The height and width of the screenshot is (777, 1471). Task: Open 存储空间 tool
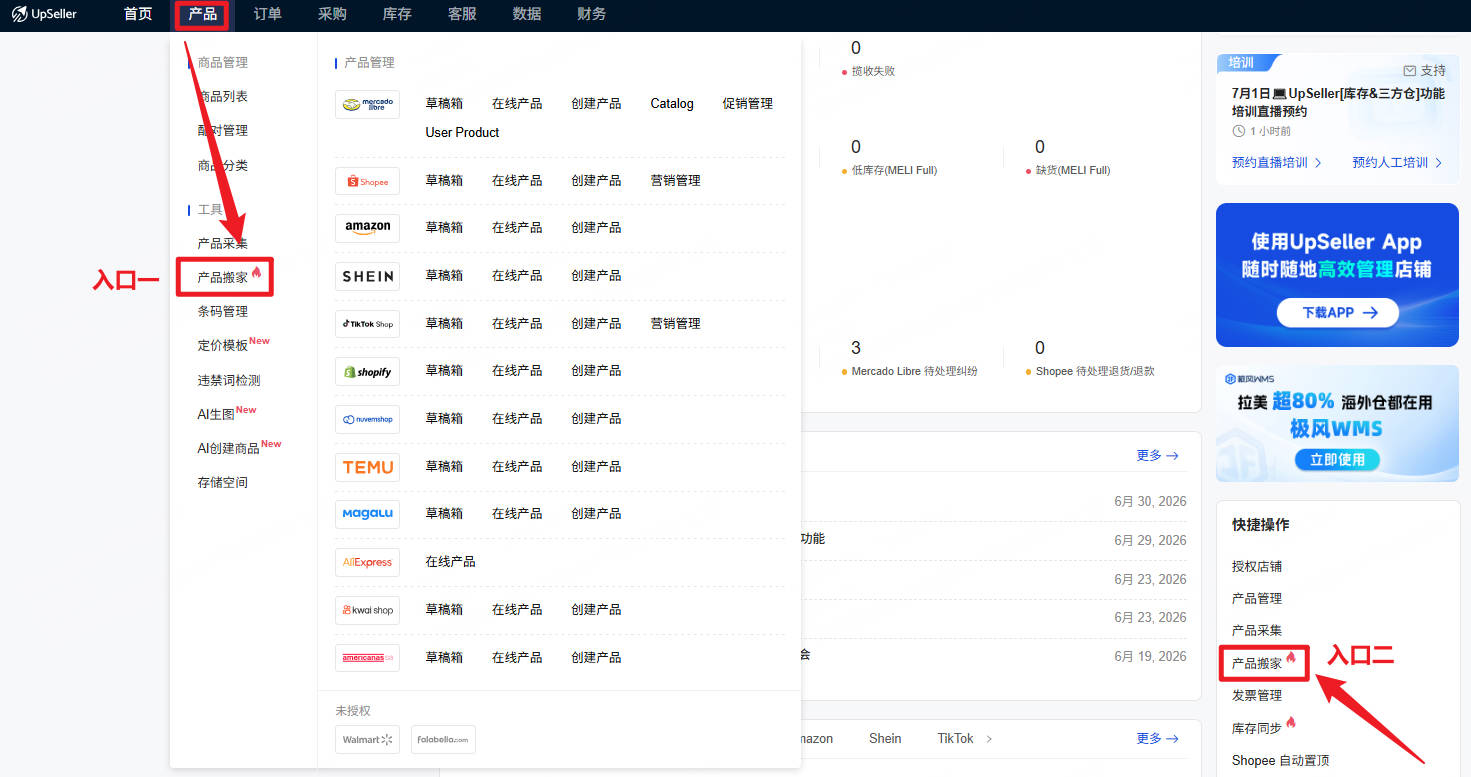[222, 482]
